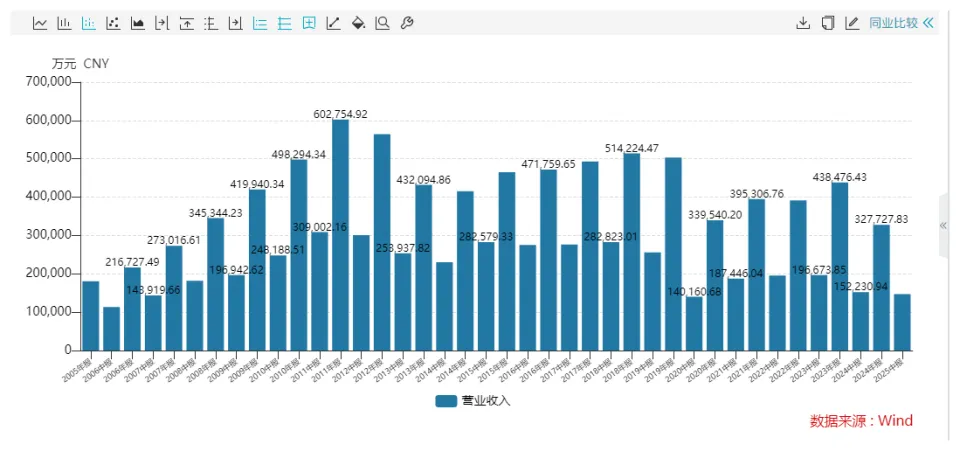Select the trend line drawing icon

pos(334,23)
